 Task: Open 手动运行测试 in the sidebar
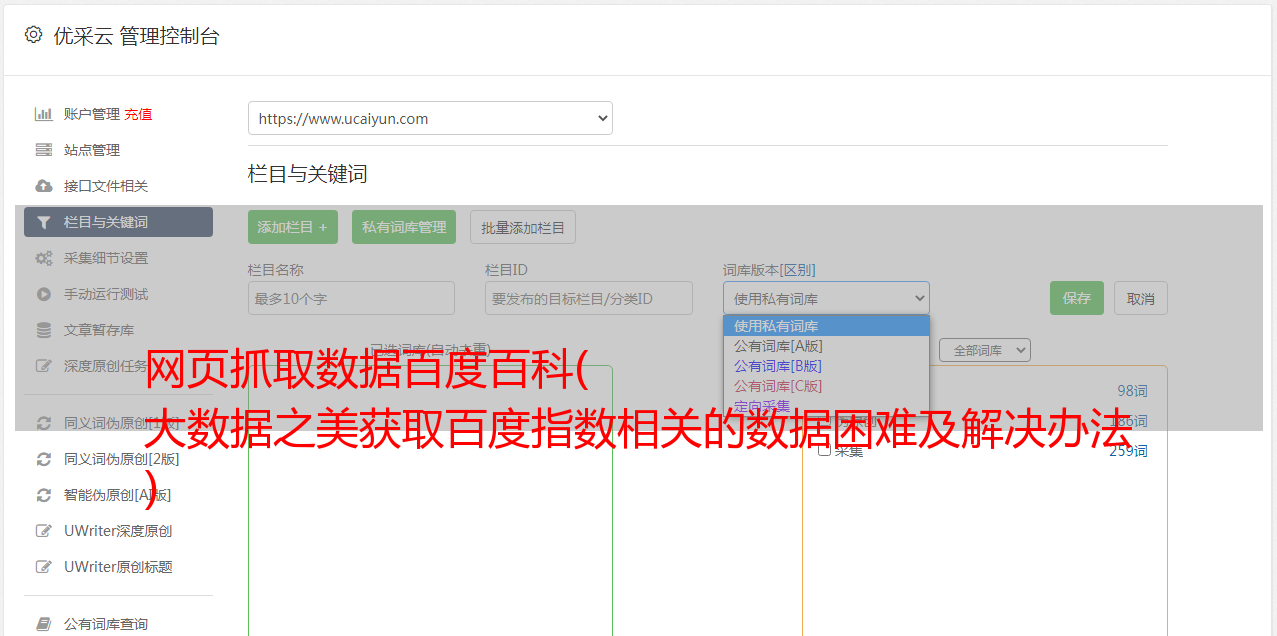pos(106,294)
